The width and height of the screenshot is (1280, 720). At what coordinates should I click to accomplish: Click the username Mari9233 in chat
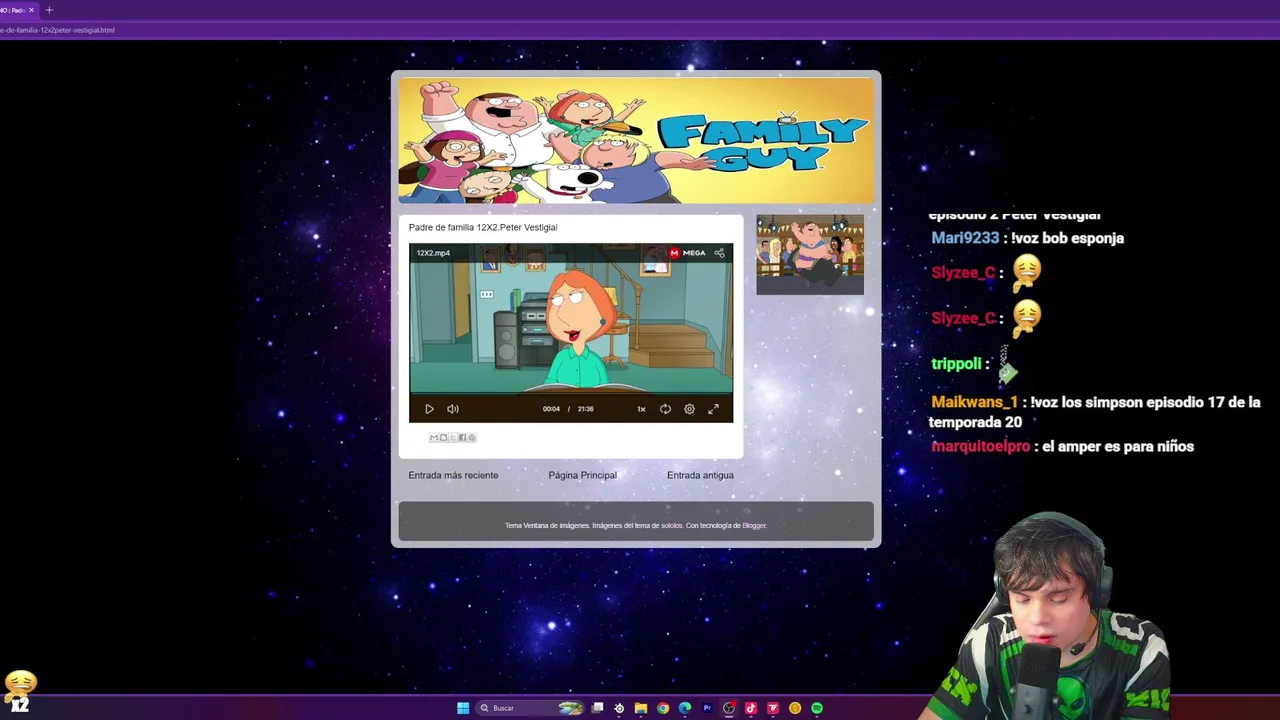[965, 238]
